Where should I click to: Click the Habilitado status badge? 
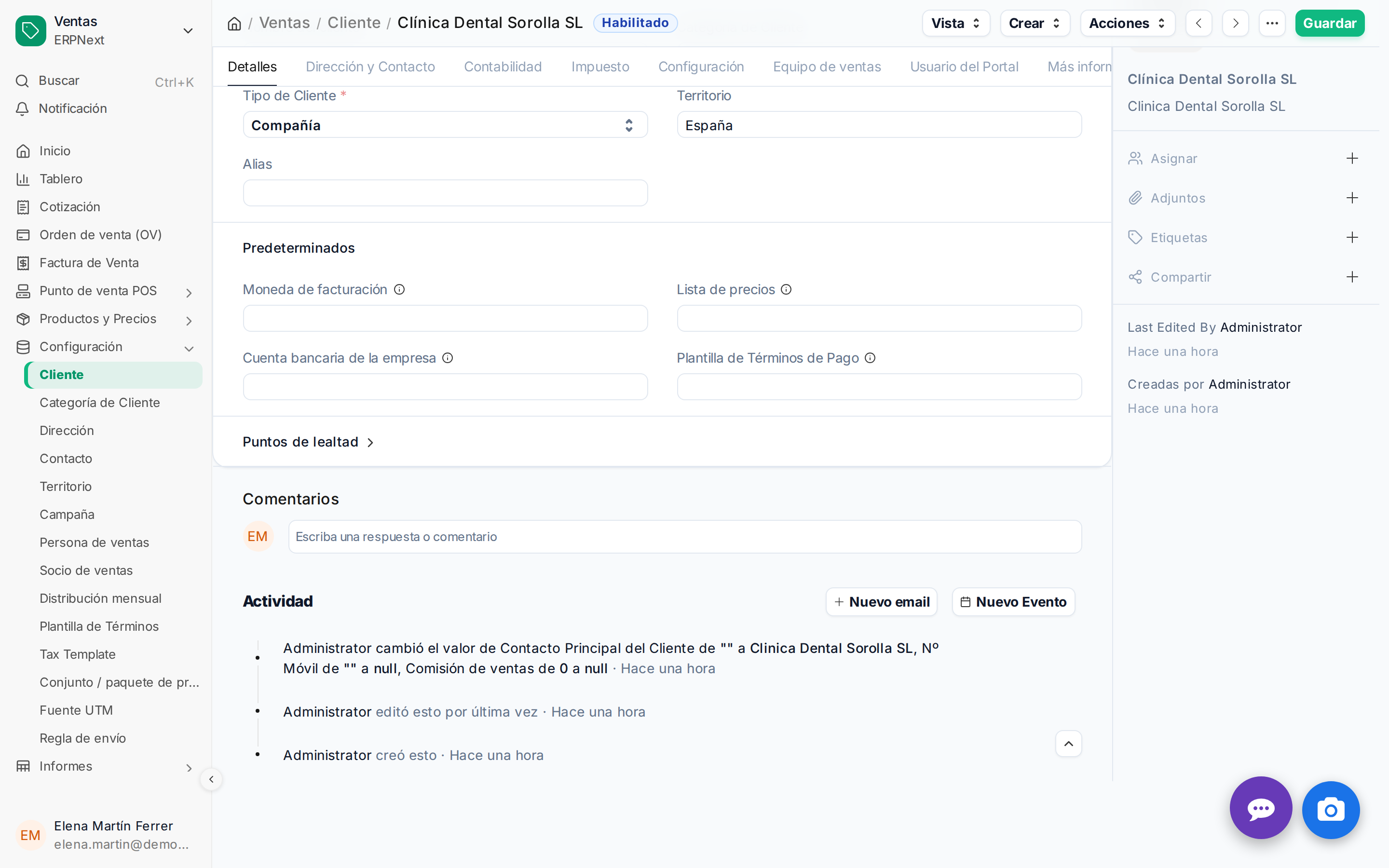click(x=635, y=23)
